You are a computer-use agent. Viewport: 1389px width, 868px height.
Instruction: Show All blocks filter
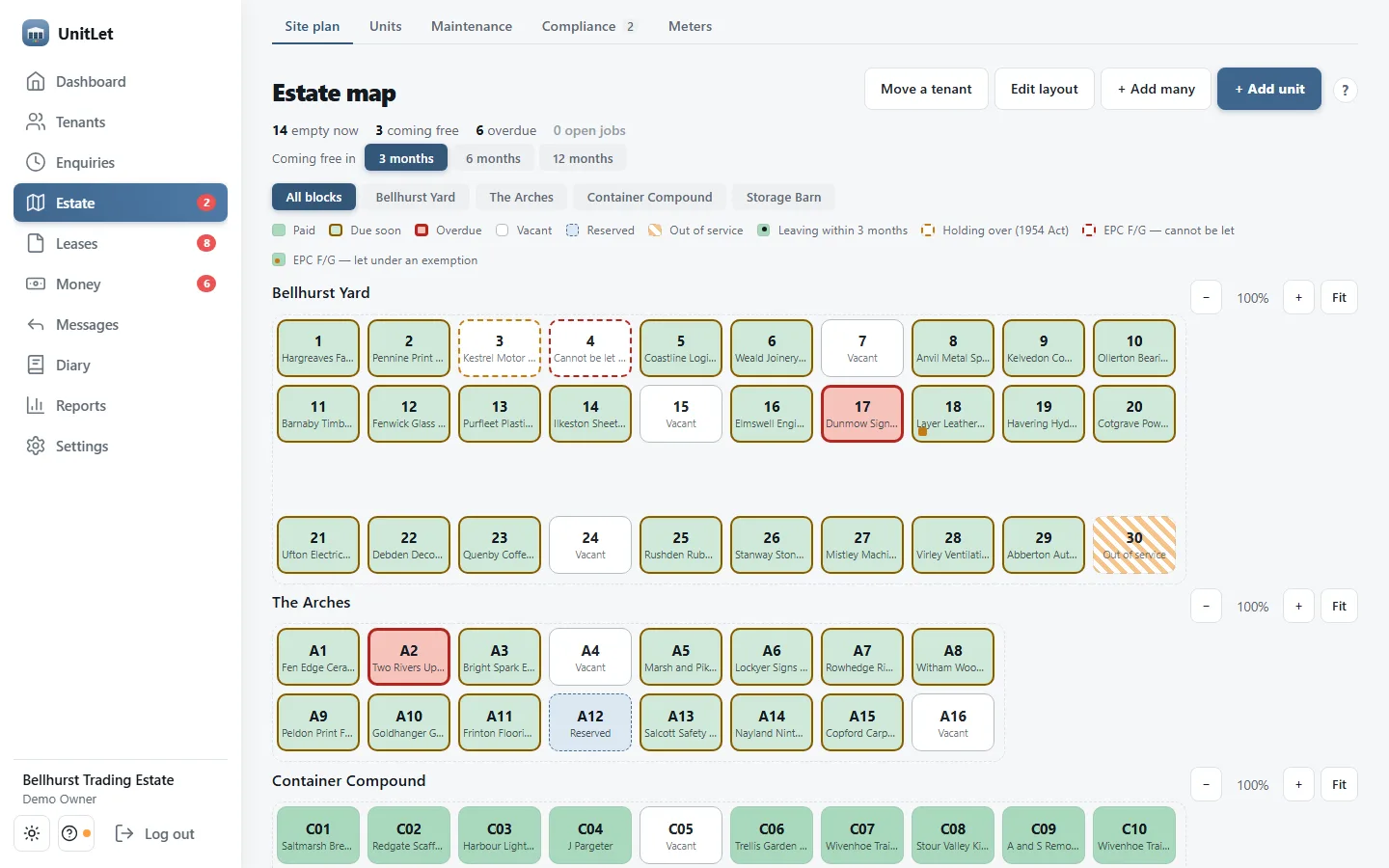click(x=313, y=197)
